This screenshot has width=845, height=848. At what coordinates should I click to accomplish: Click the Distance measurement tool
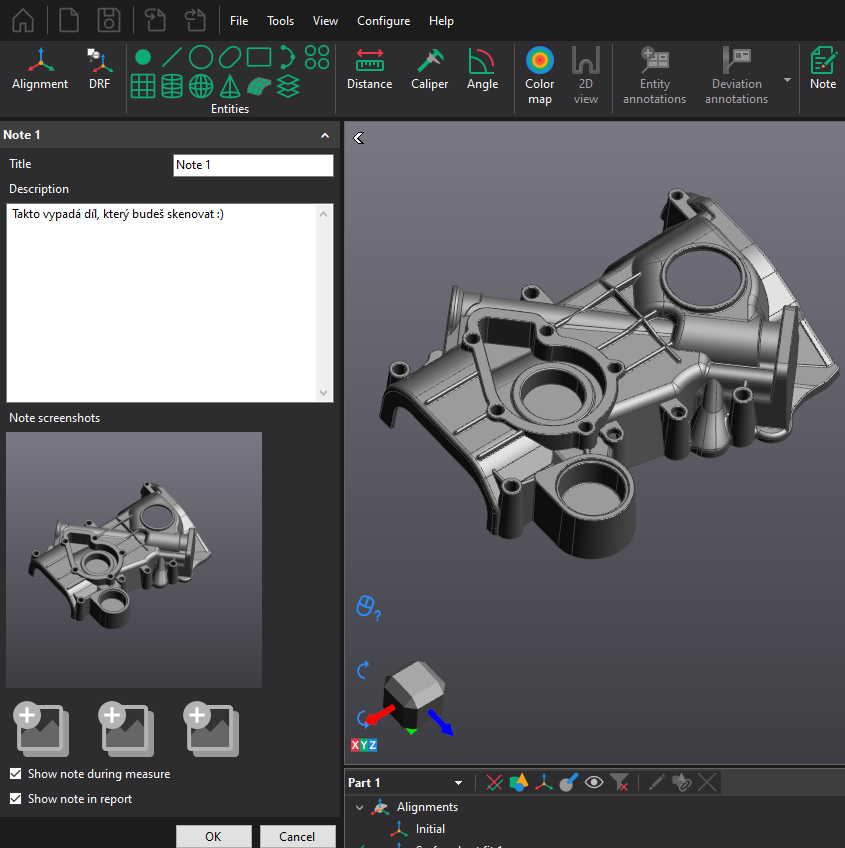369,70
